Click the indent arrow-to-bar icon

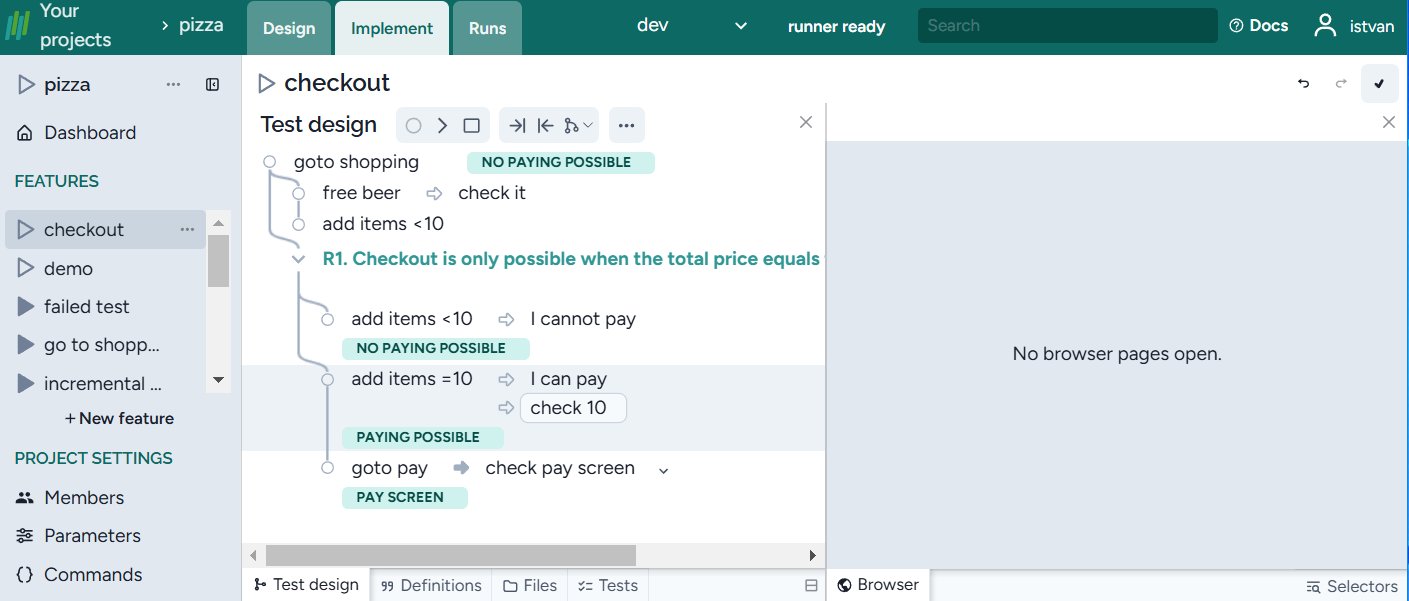517,126
